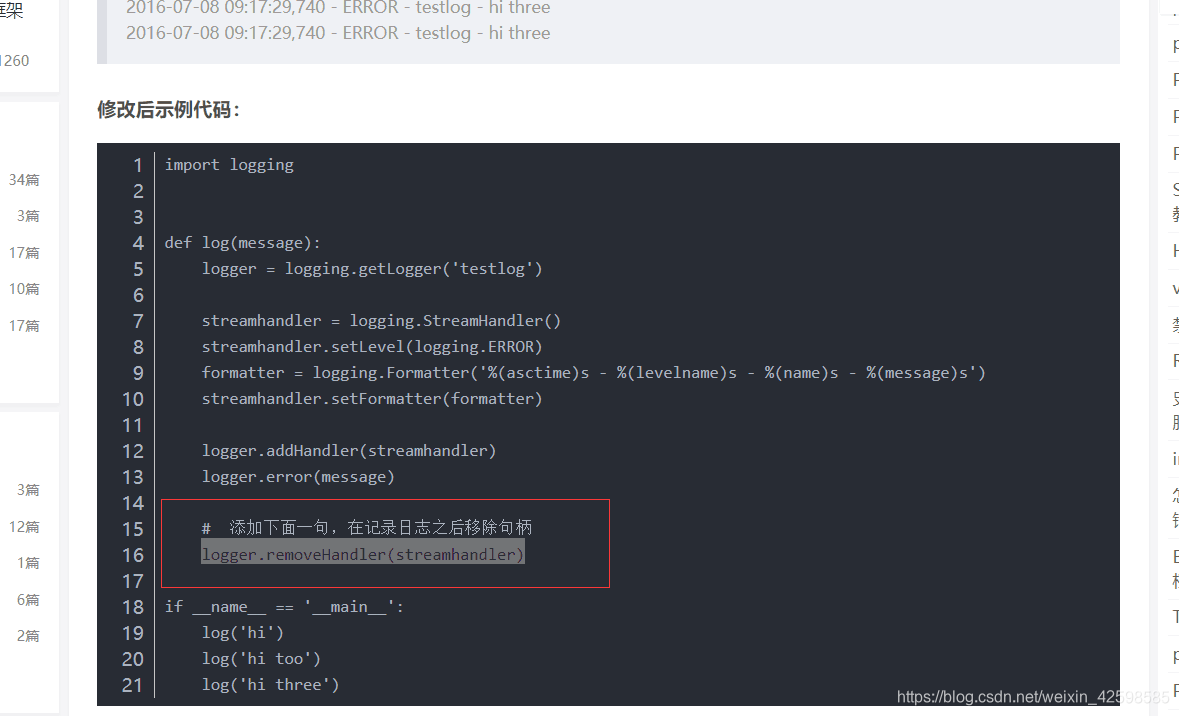Open the sidebar category with 6篇
Image resolution: width=1179 pixels, height=716 pixels.
click(x=29, y=600)
